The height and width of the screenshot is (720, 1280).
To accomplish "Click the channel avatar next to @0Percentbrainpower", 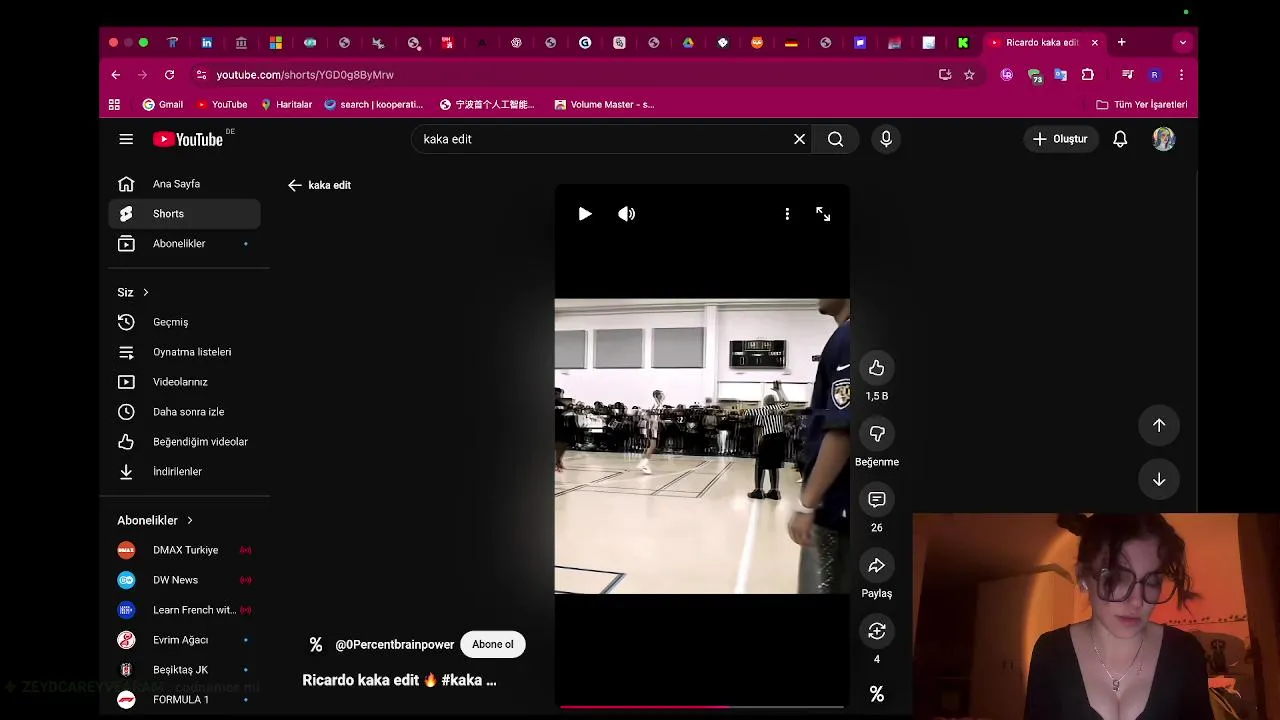I will [x=316, y=645].
